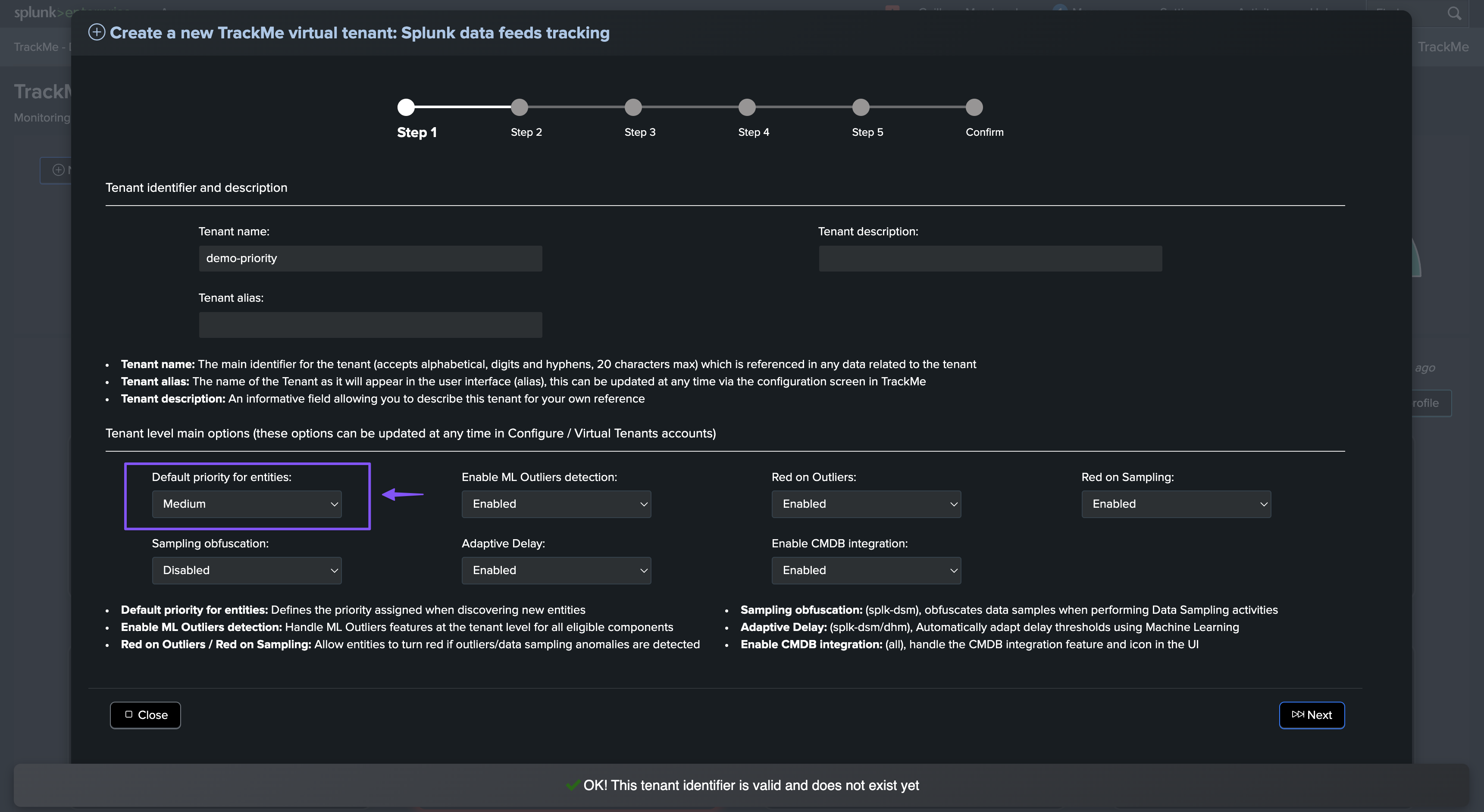
Task: Open the Red on Outliers dropdown
Action: pyautogui.click(x=866, y=504)
